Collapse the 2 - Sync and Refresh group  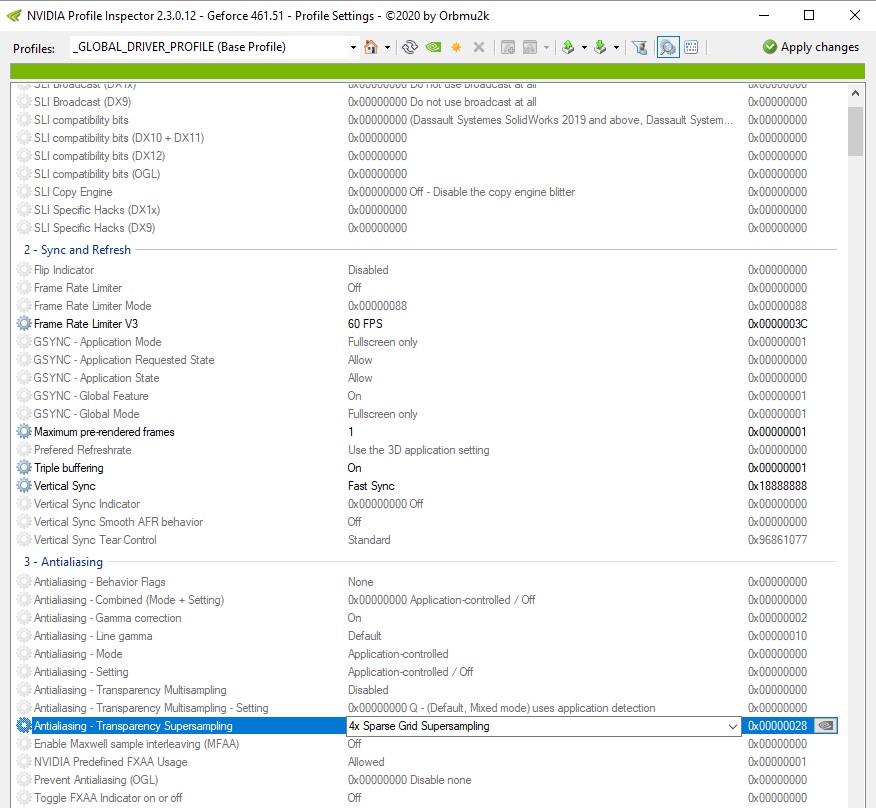click(x=77, y=250)
